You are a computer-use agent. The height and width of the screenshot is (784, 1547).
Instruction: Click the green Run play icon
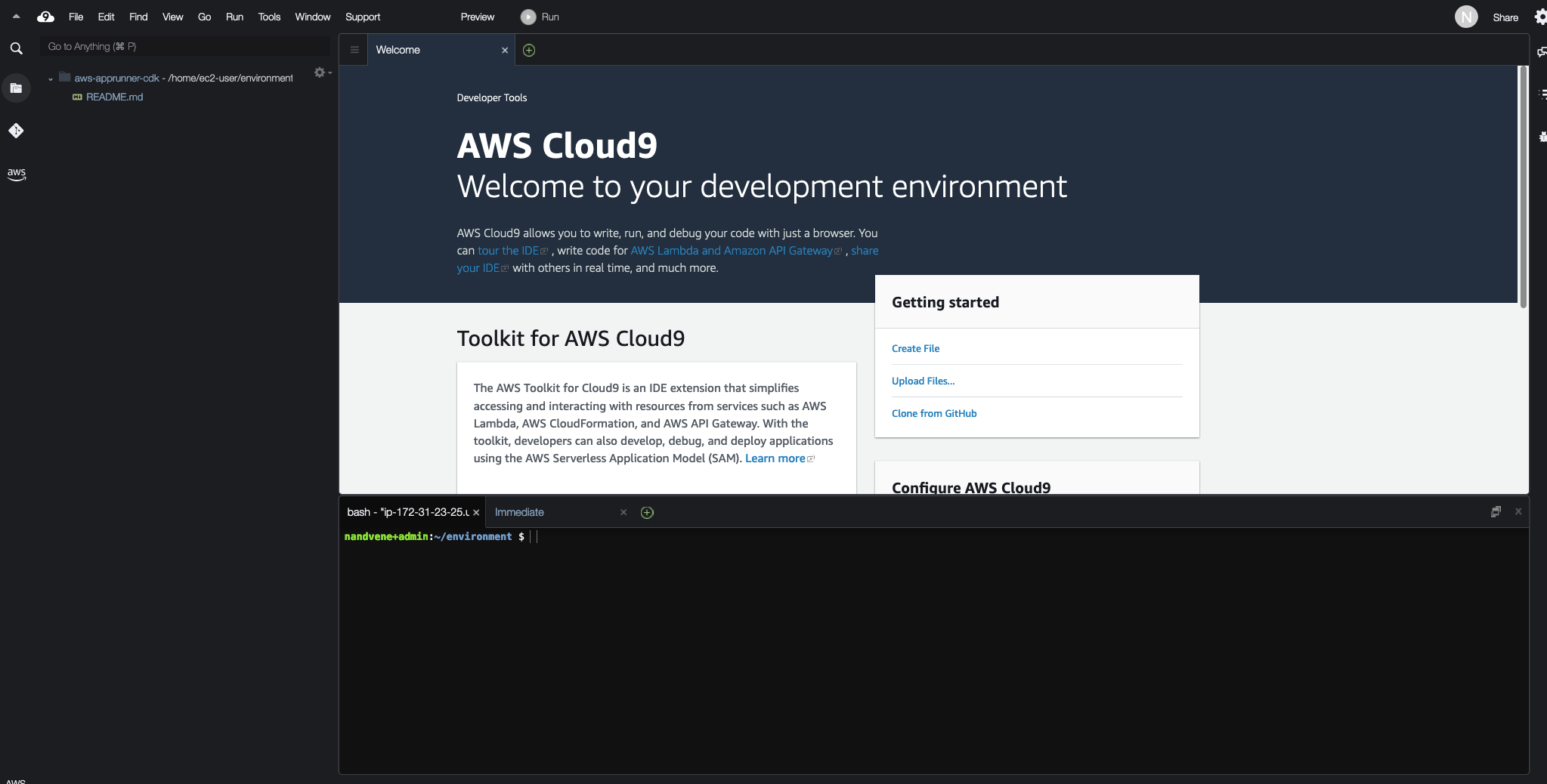[x=528, y=17]
